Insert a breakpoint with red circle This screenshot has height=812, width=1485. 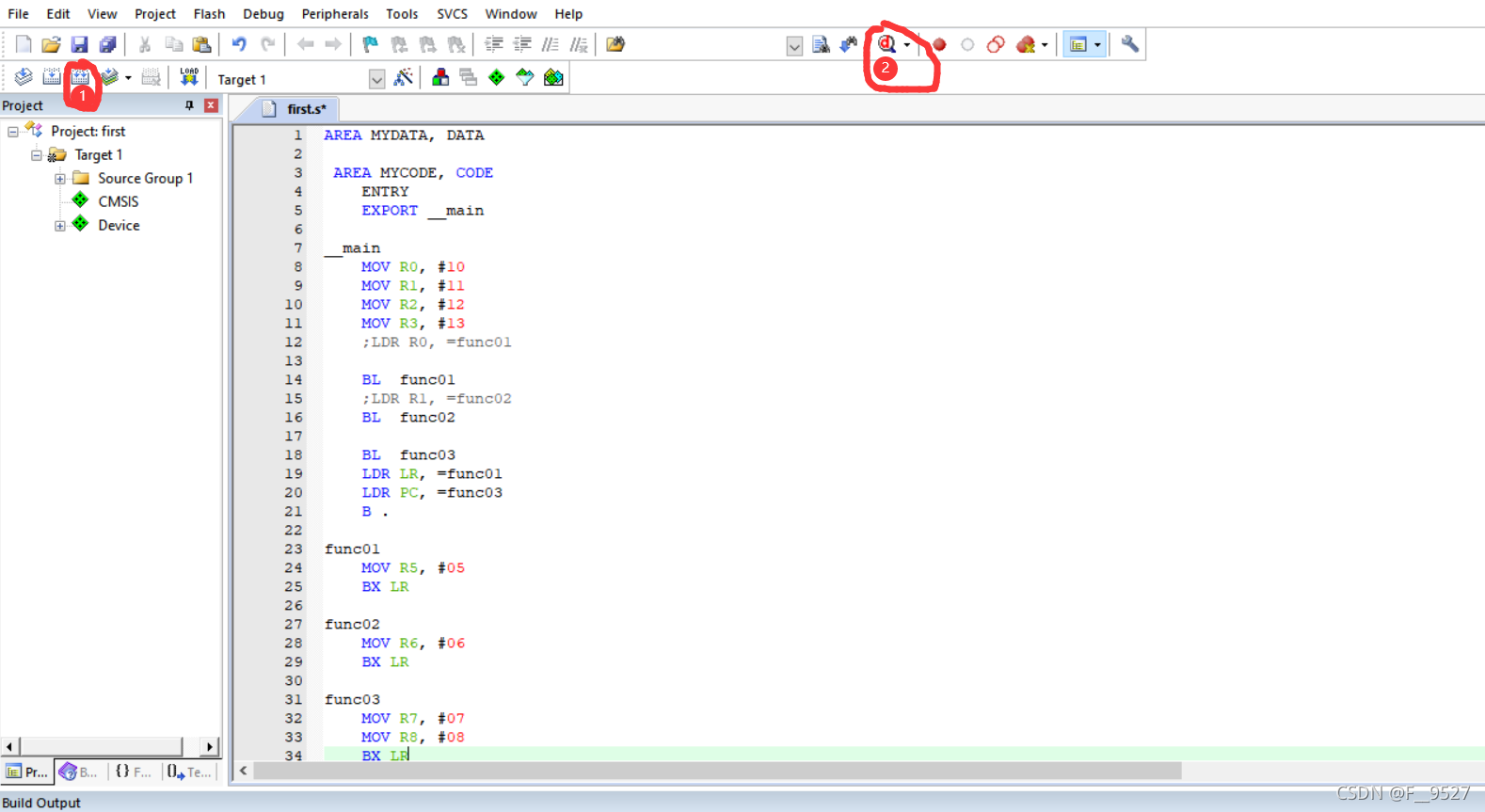[939, 44]
